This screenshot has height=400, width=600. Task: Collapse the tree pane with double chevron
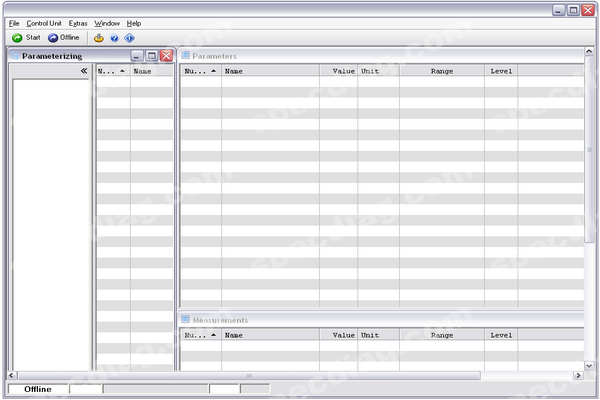(x=84, y=72)
